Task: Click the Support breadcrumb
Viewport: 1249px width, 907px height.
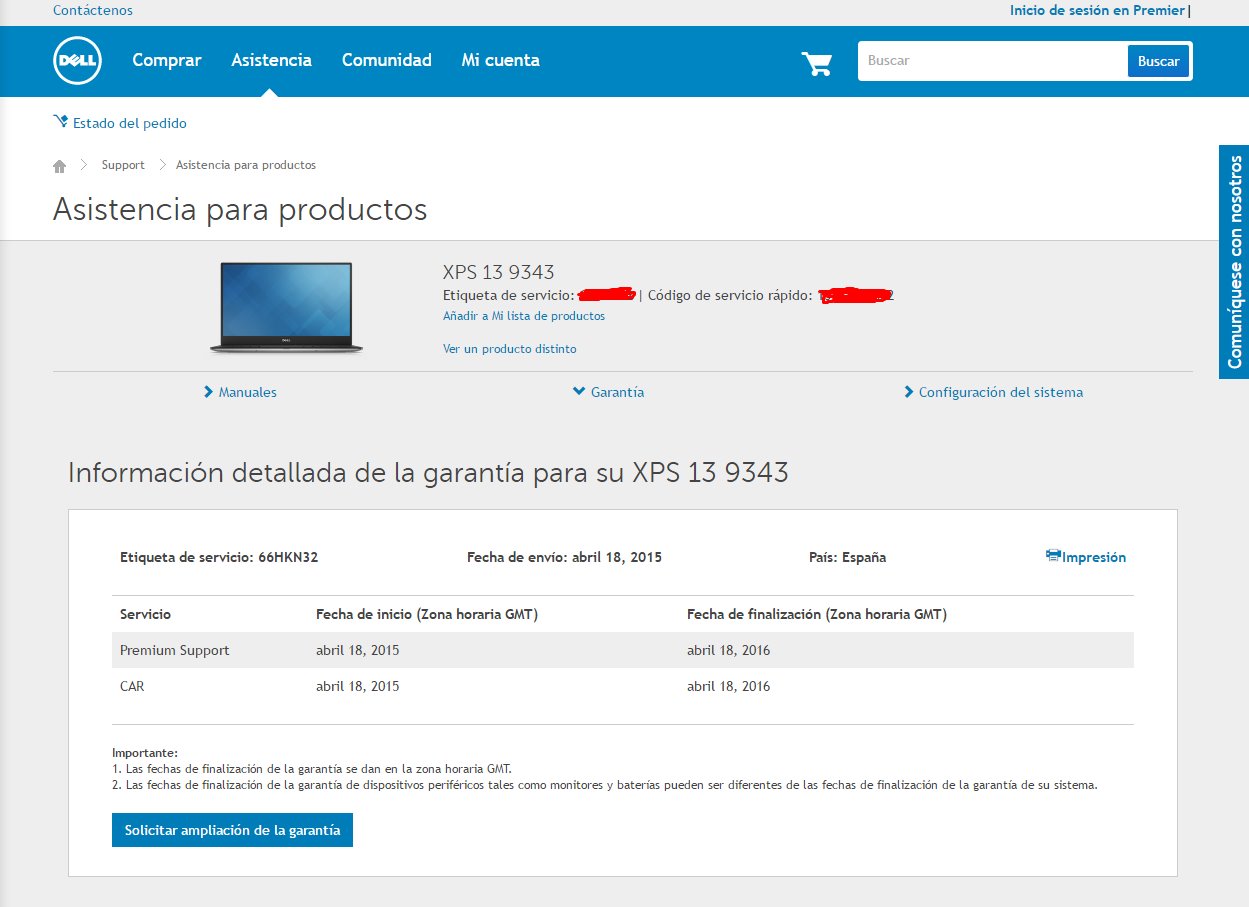Action: pos(123,165)
